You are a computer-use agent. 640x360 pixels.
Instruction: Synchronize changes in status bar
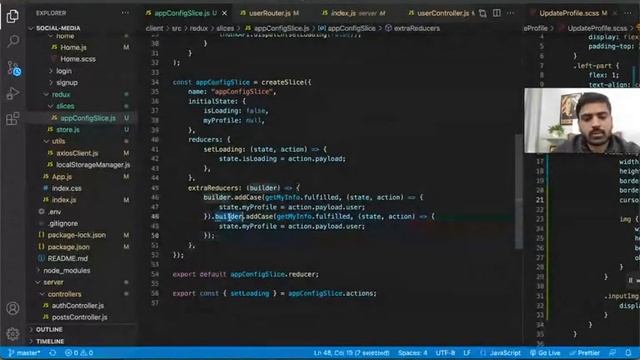click(53, 353)
